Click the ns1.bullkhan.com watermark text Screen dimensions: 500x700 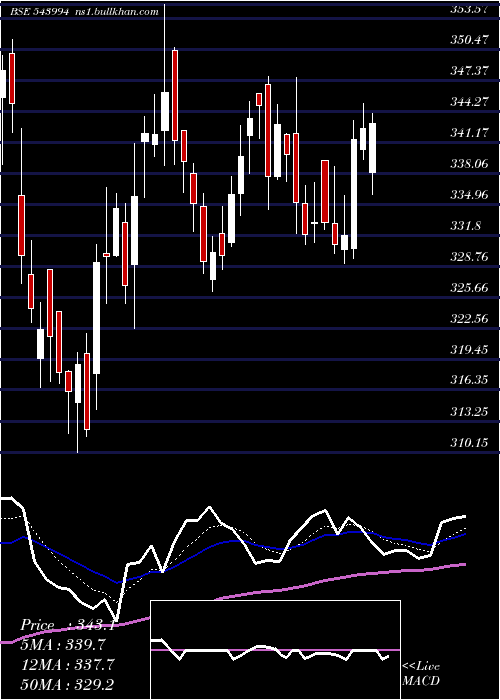click(x=117, y=12)
